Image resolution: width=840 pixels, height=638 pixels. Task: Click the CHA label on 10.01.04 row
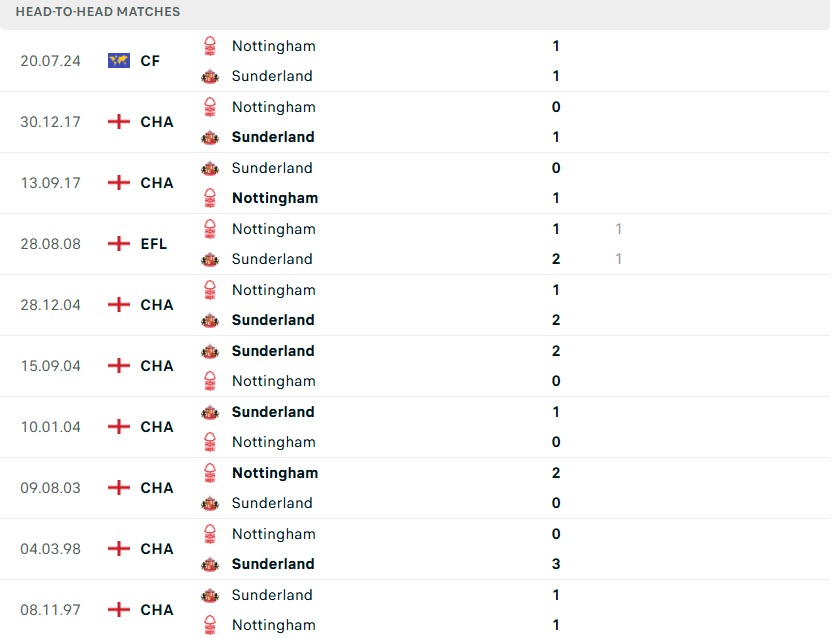157,427
